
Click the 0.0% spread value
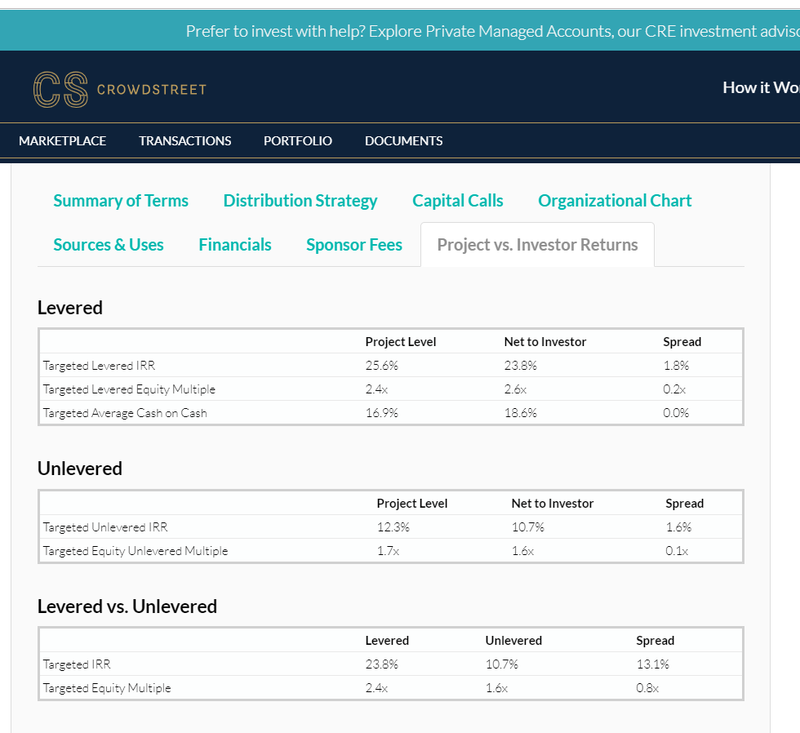[x=676, y=413]
